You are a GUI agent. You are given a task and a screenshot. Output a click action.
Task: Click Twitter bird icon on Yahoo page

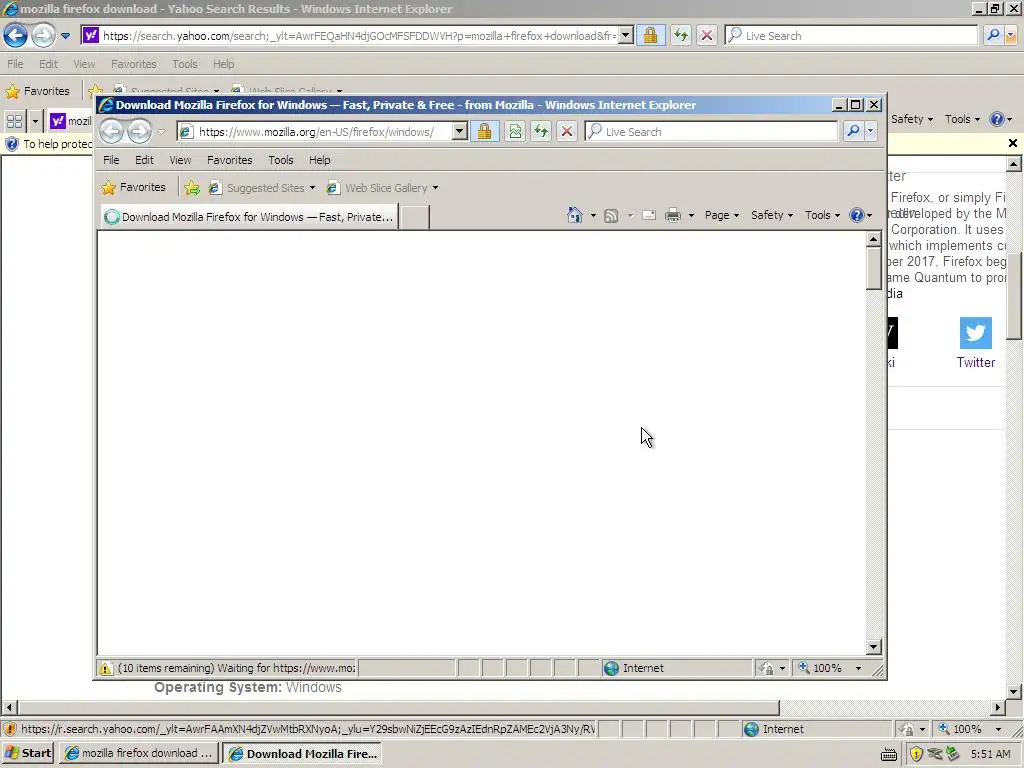click(976, 333)
